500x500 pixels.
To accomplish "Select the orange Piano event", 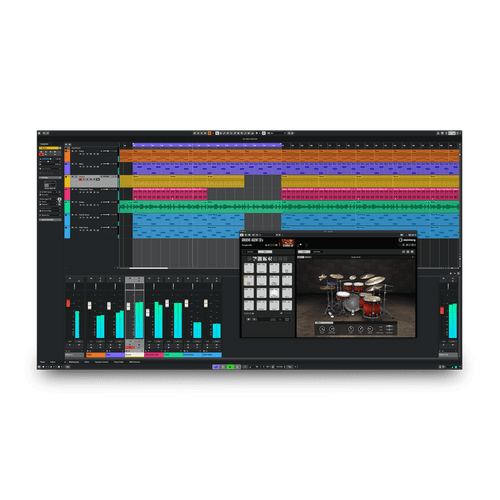I will pos(289,156).
